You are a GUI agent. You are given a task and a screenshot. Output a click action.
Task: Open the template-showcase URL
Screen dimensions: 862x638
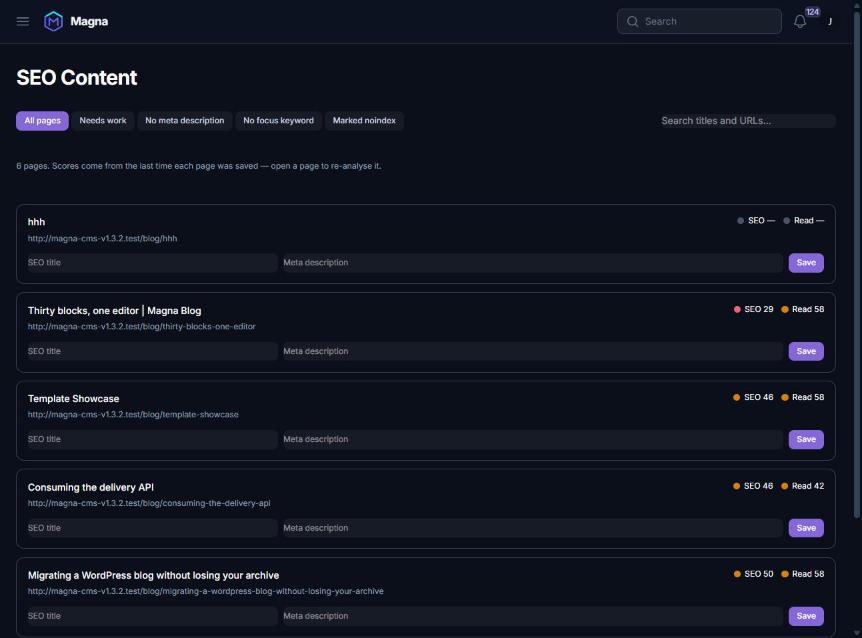click(133, 414)
